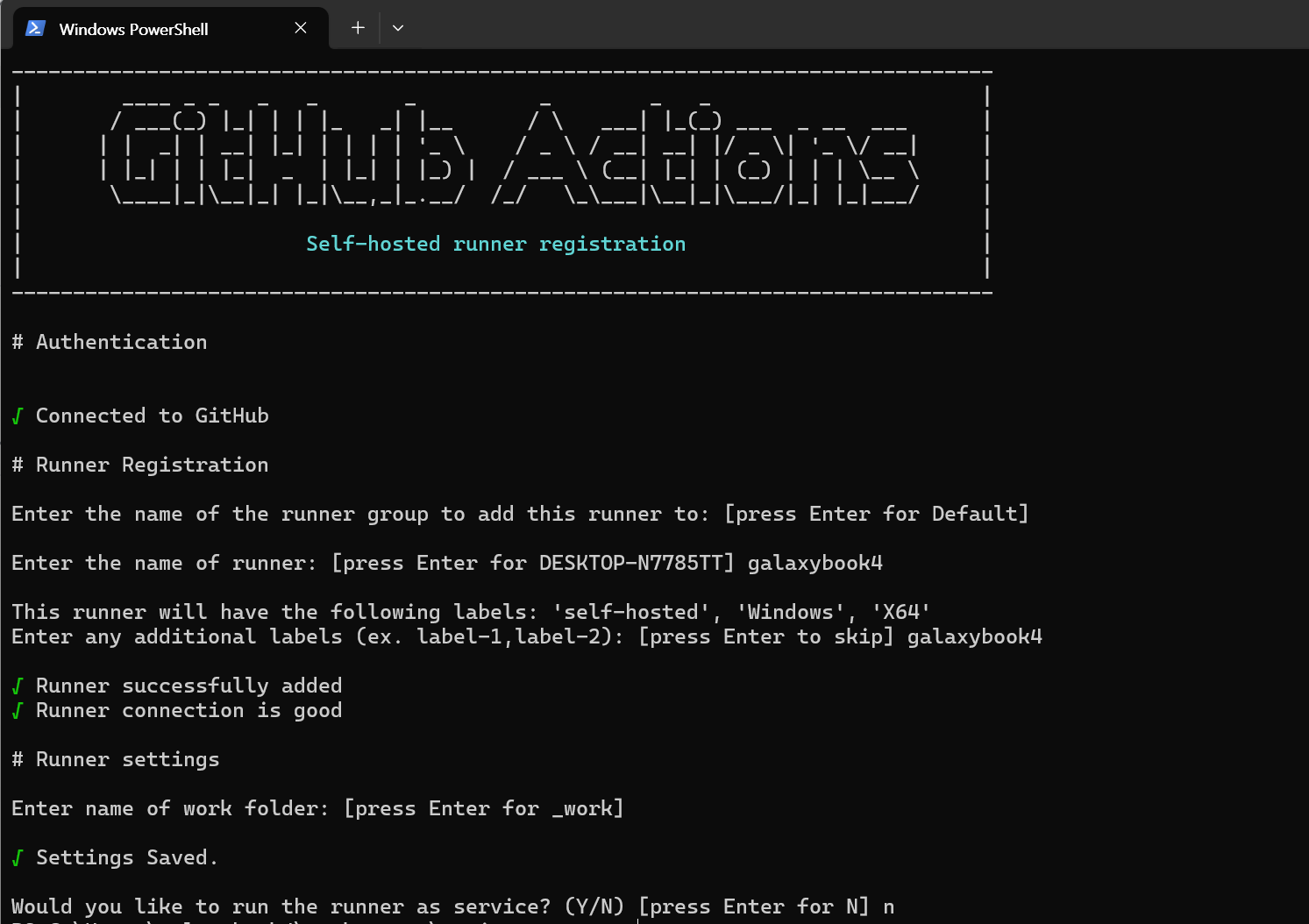Click 'galaxybook4' in runner name line
1309x924 pixels.
815,563
